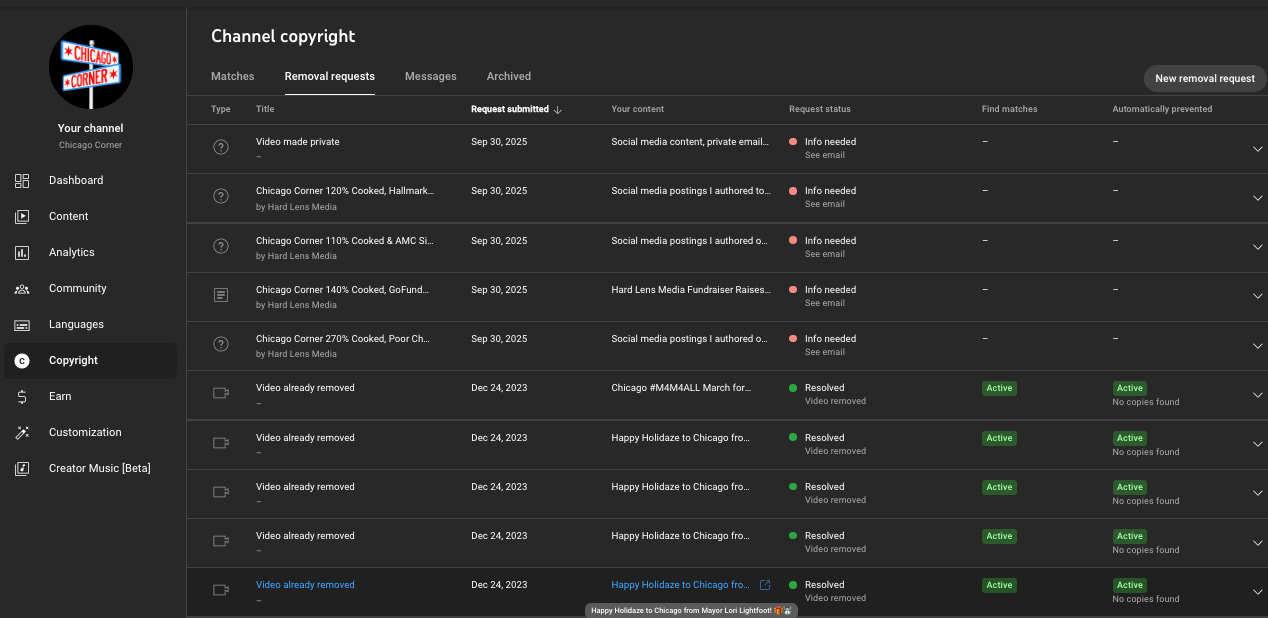1268x618 pixels.
Task: Click the Your content column header
Action: 638,110
